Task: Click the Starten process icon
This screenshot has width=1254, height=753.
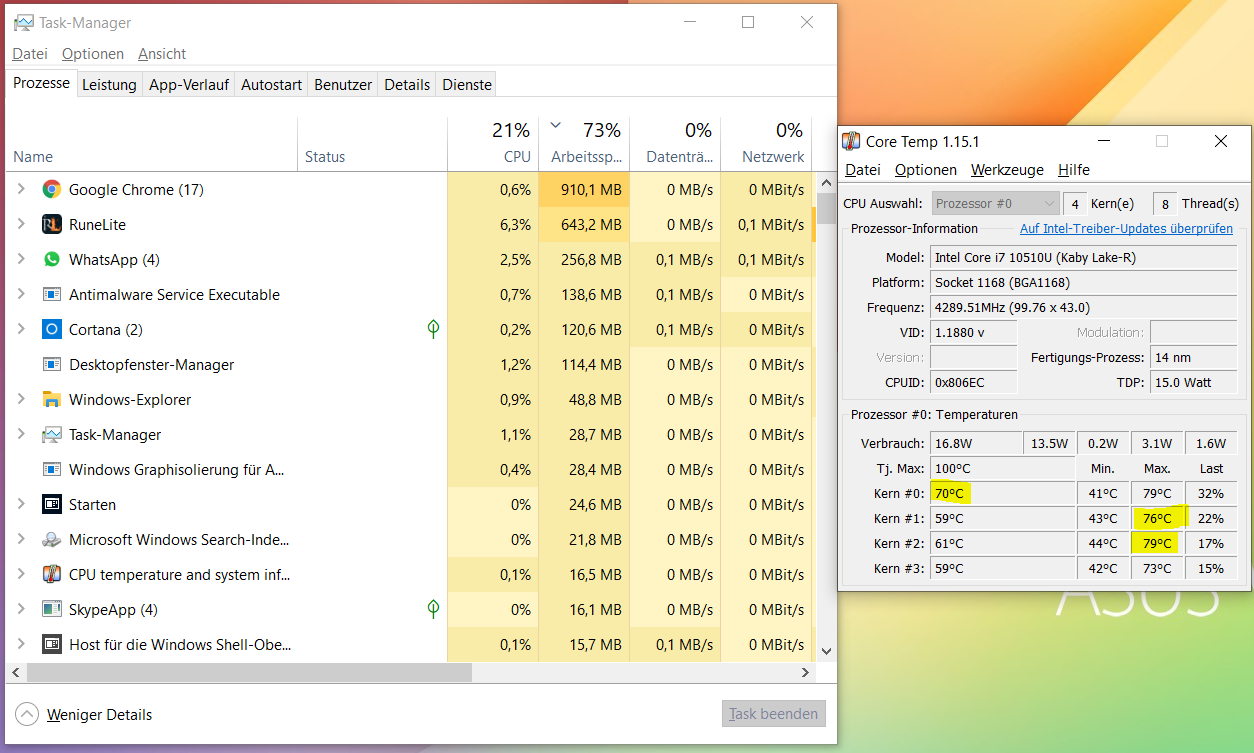Action: click(x=52, y=504)
